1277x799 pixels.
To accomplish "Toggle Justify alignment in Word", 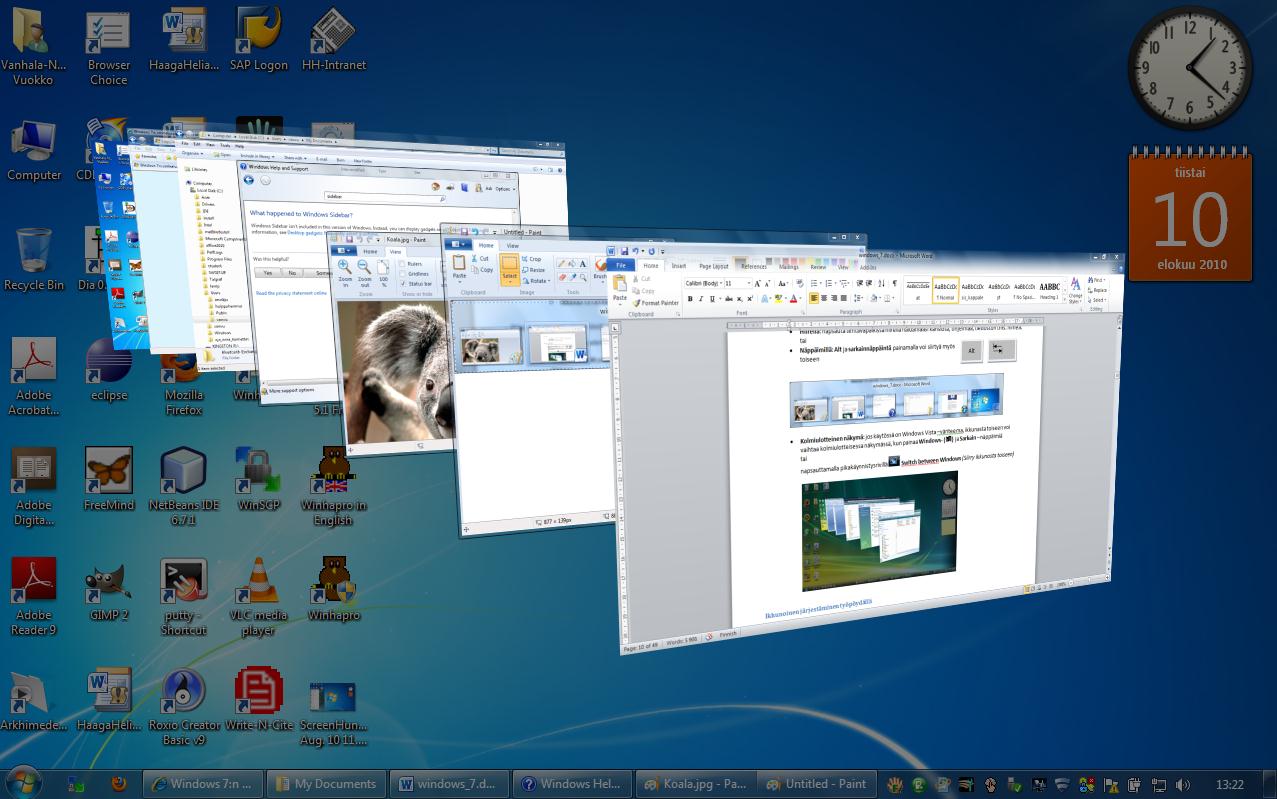I will pos(844,298).
